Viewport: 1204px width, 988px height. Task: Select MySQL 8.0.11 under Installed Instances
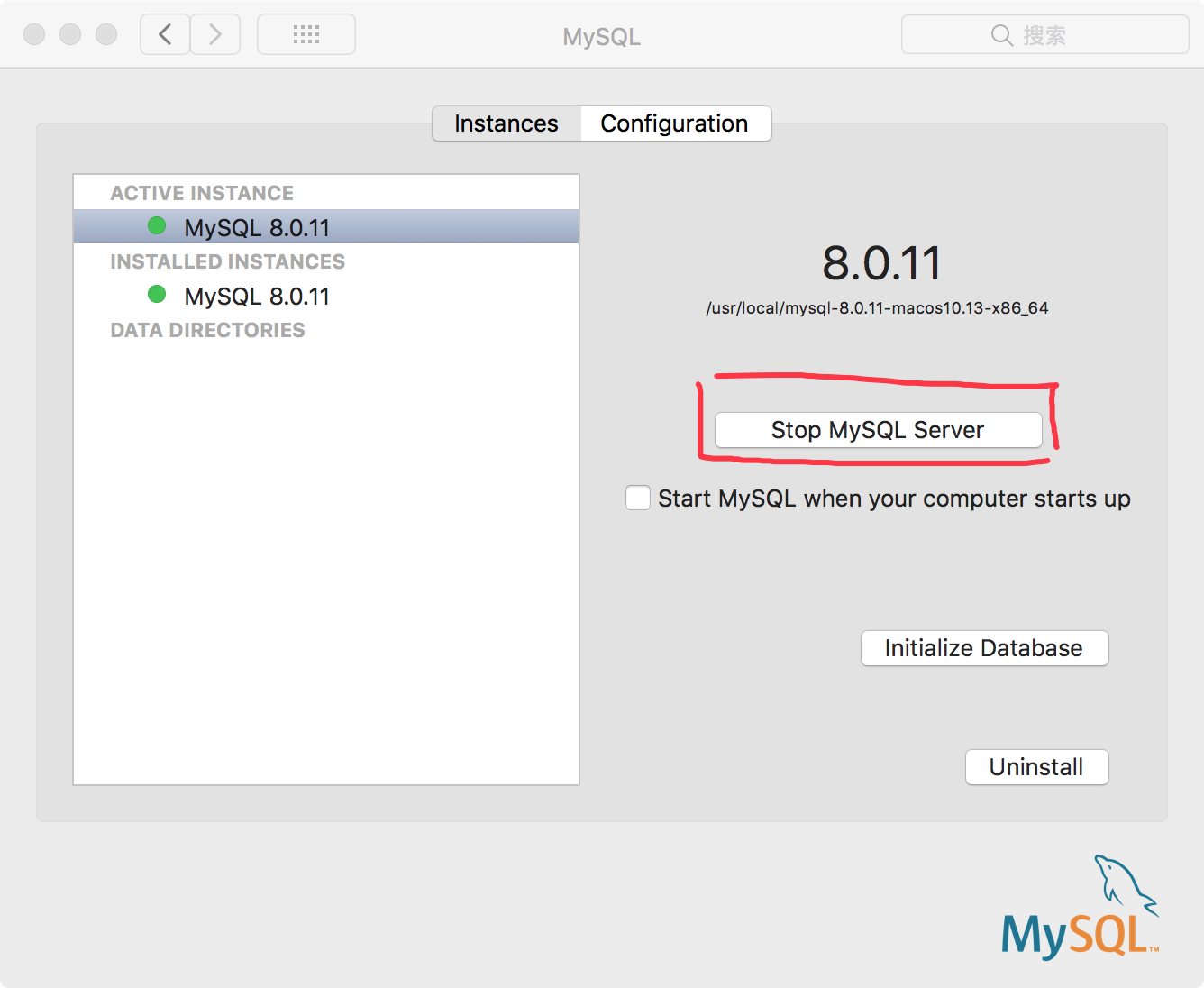tap(326, 296)
